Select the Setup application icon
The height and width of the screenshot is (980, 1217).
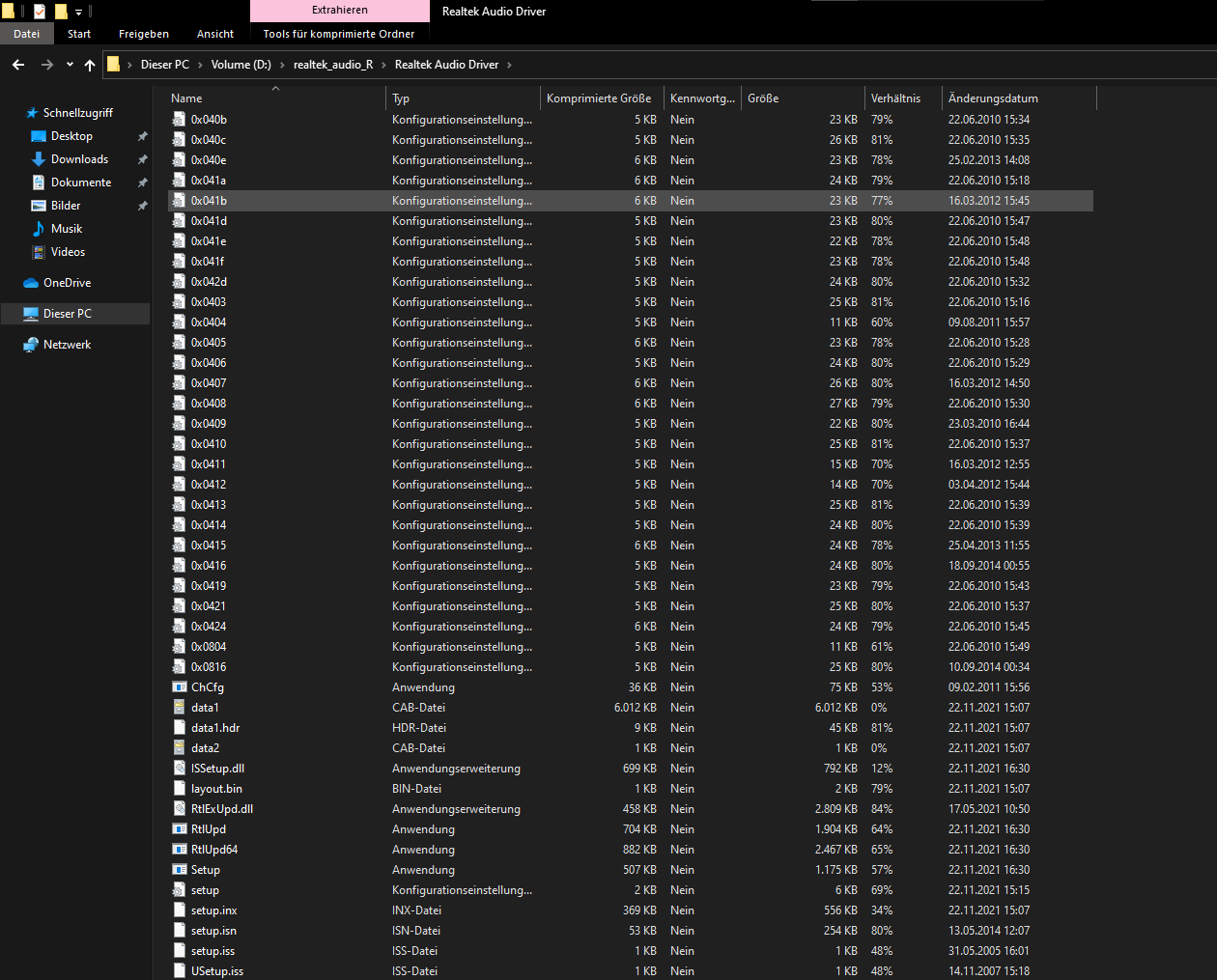point(179,870)
